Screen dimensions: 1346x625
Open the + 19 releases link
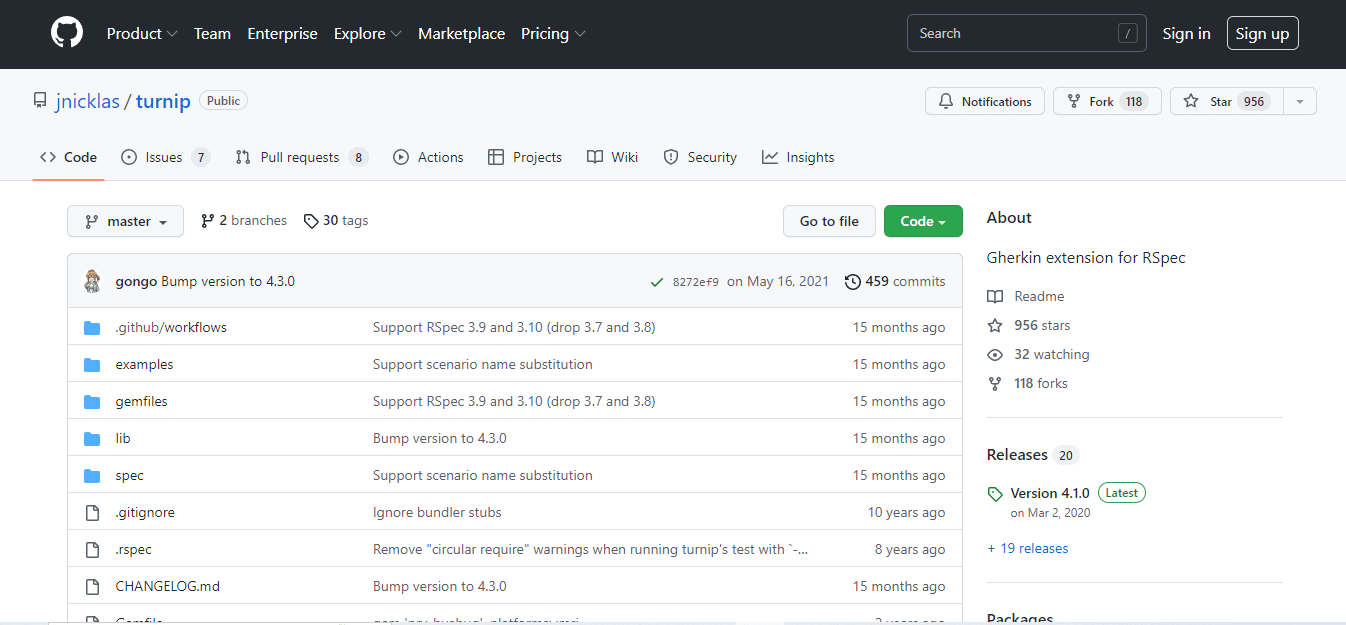click(1027, 548)
